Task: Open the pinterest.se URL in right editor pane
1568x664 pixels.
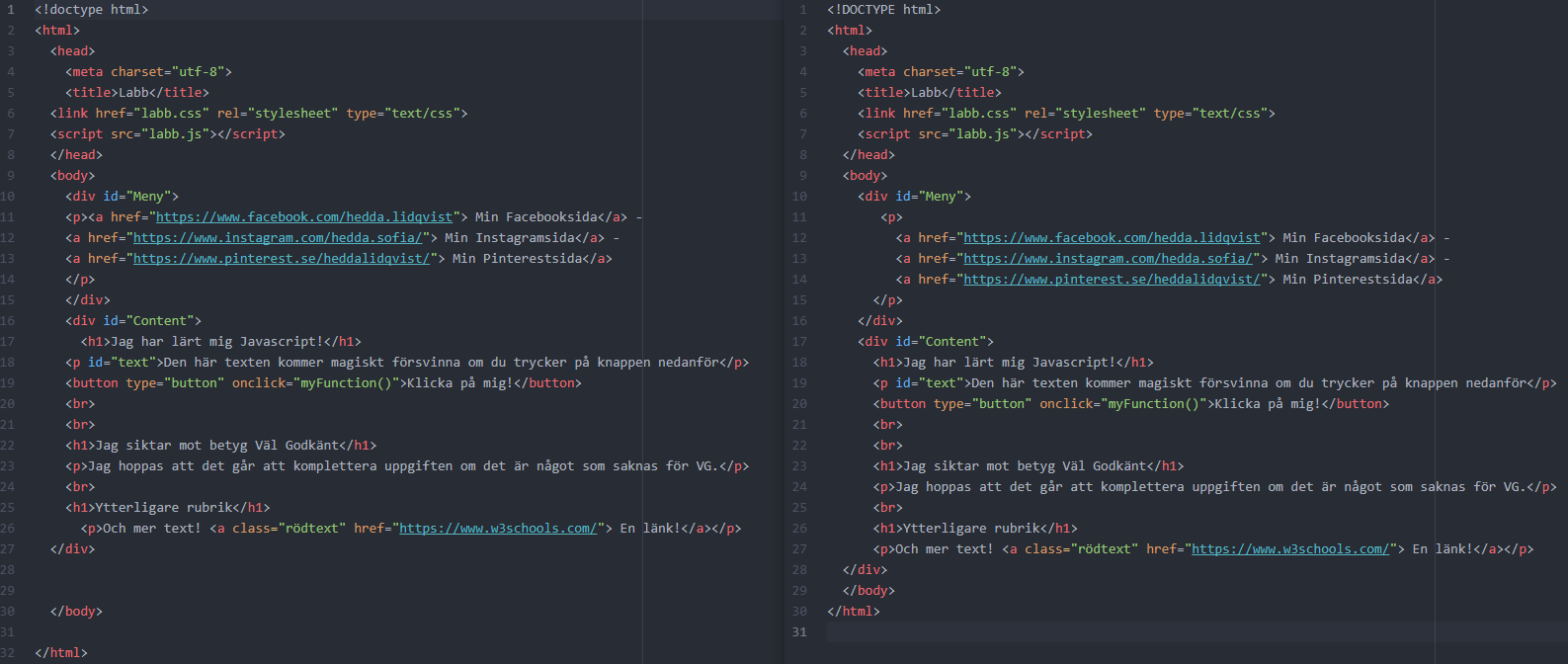Action: [1113, 280]
